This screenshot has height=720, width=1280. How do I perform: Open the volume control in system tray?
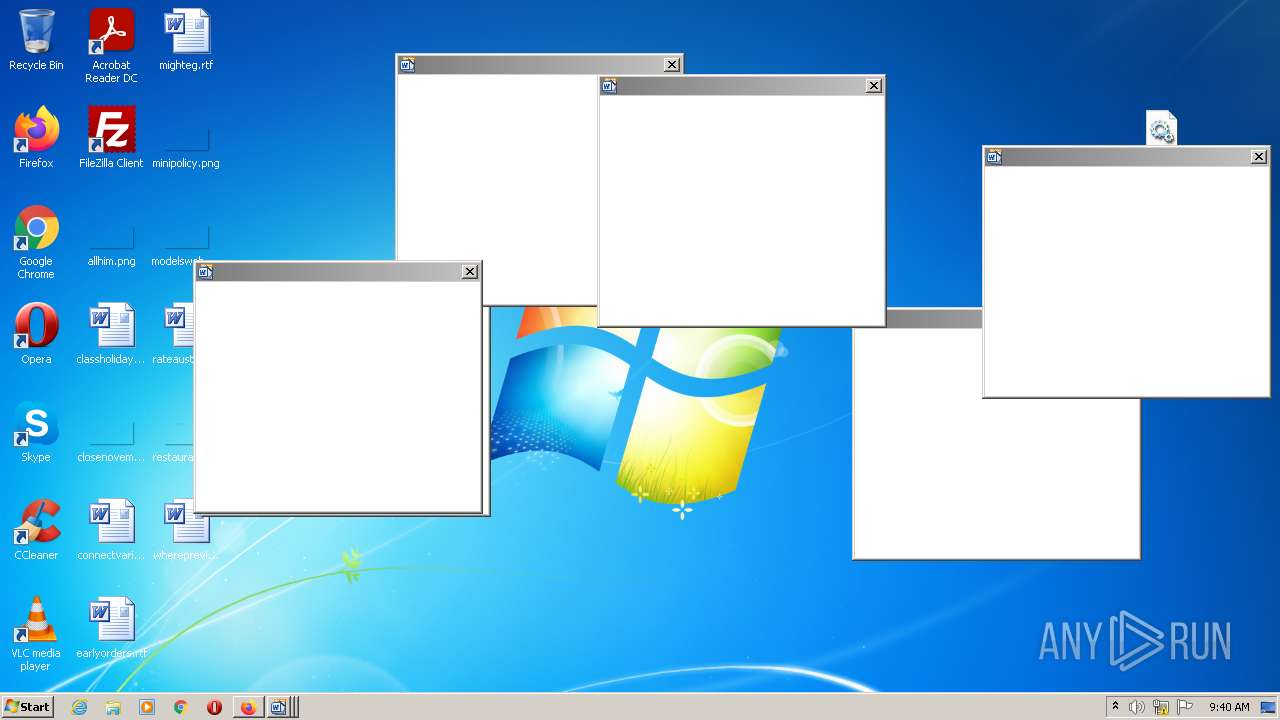(x=1137, y=707)
